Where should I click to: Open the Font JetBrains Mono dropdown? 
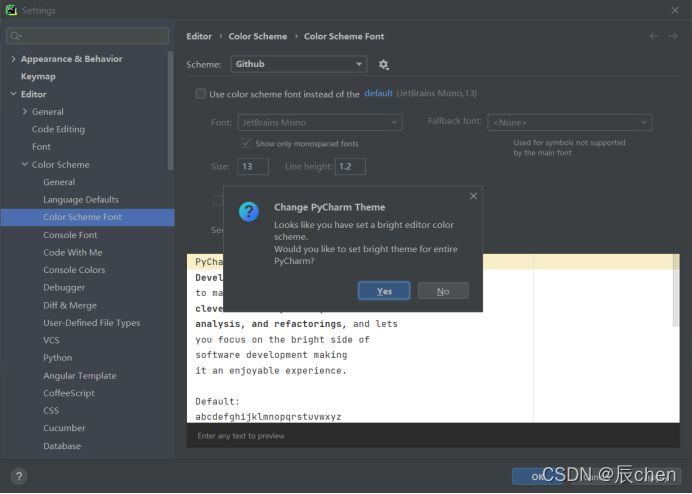coord(320,122)
